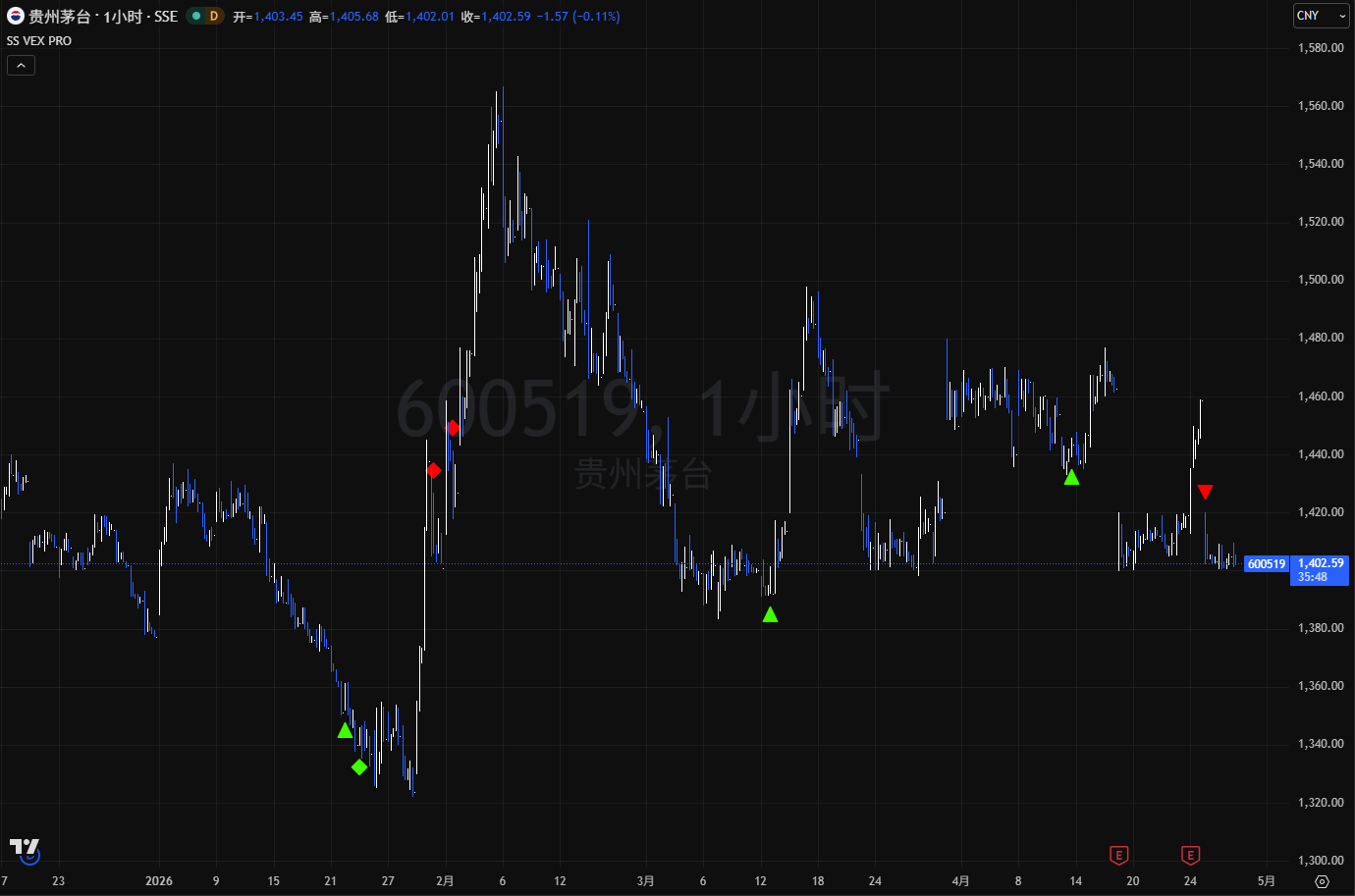Screen dimensions: 1355x896
Task: Click the low value 1,402.01
Action: 429,17
